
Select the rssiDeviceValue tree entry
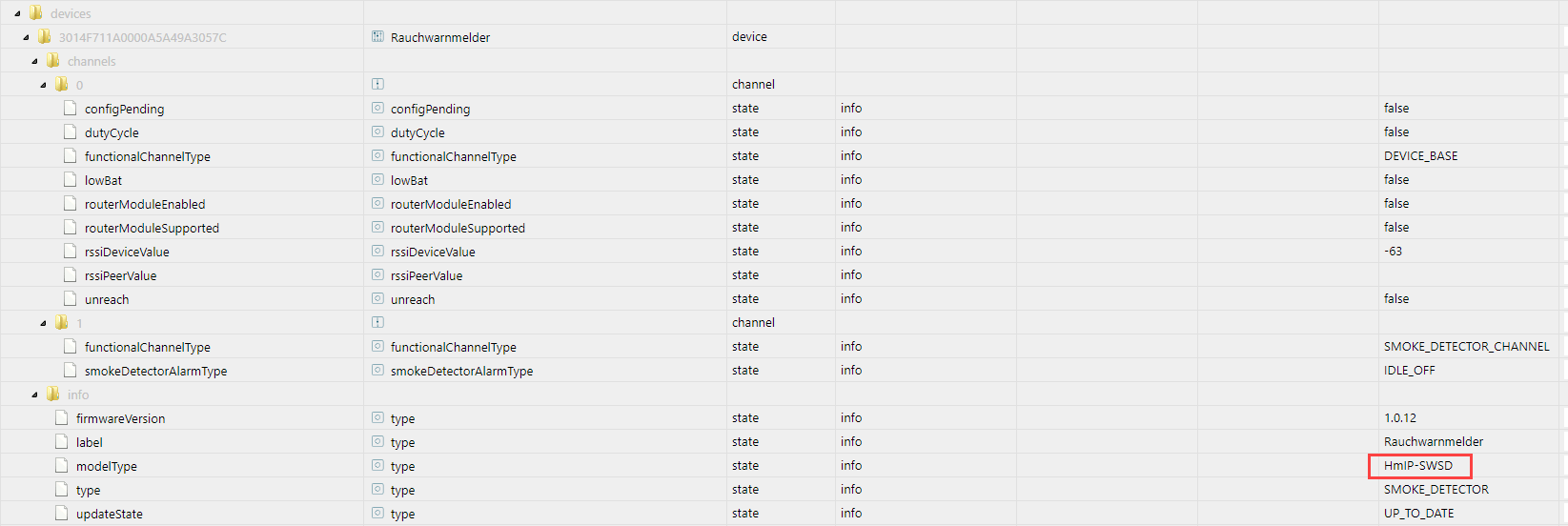(x=127, y=252)
